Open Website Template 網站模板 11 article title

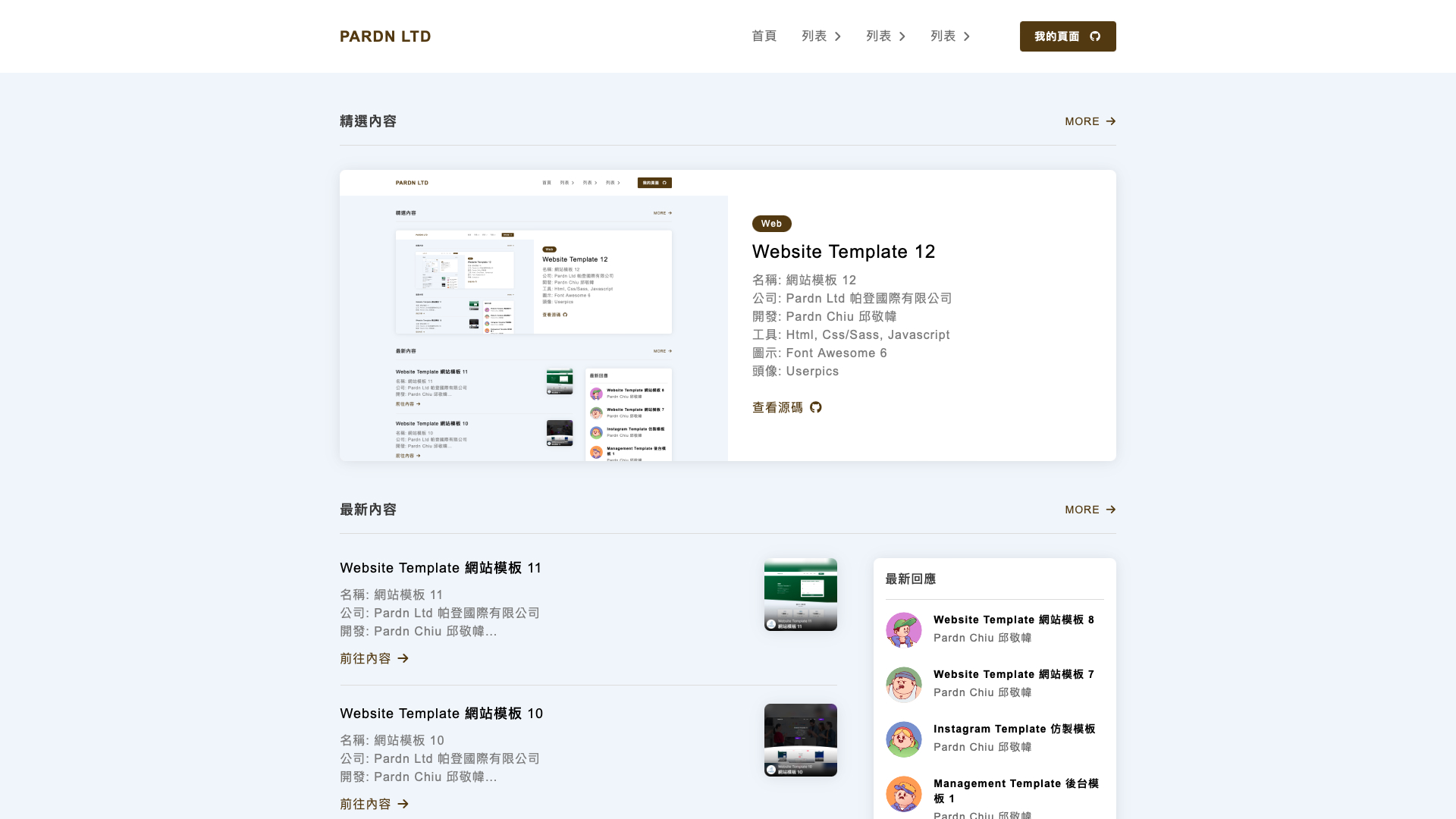[441, 568]
